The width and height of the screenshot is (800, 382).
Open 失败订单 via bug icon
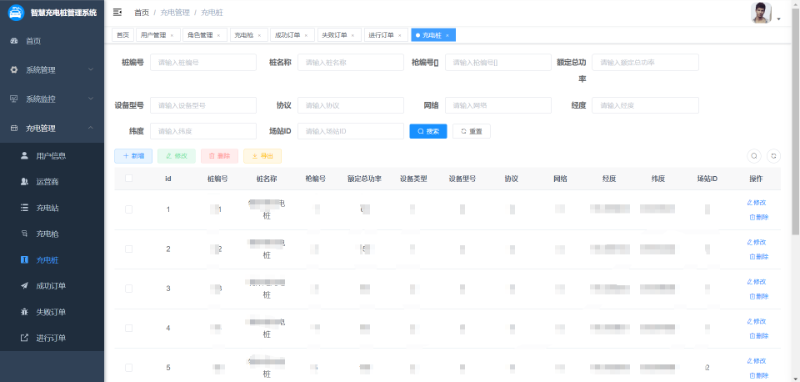click(24, 312)
